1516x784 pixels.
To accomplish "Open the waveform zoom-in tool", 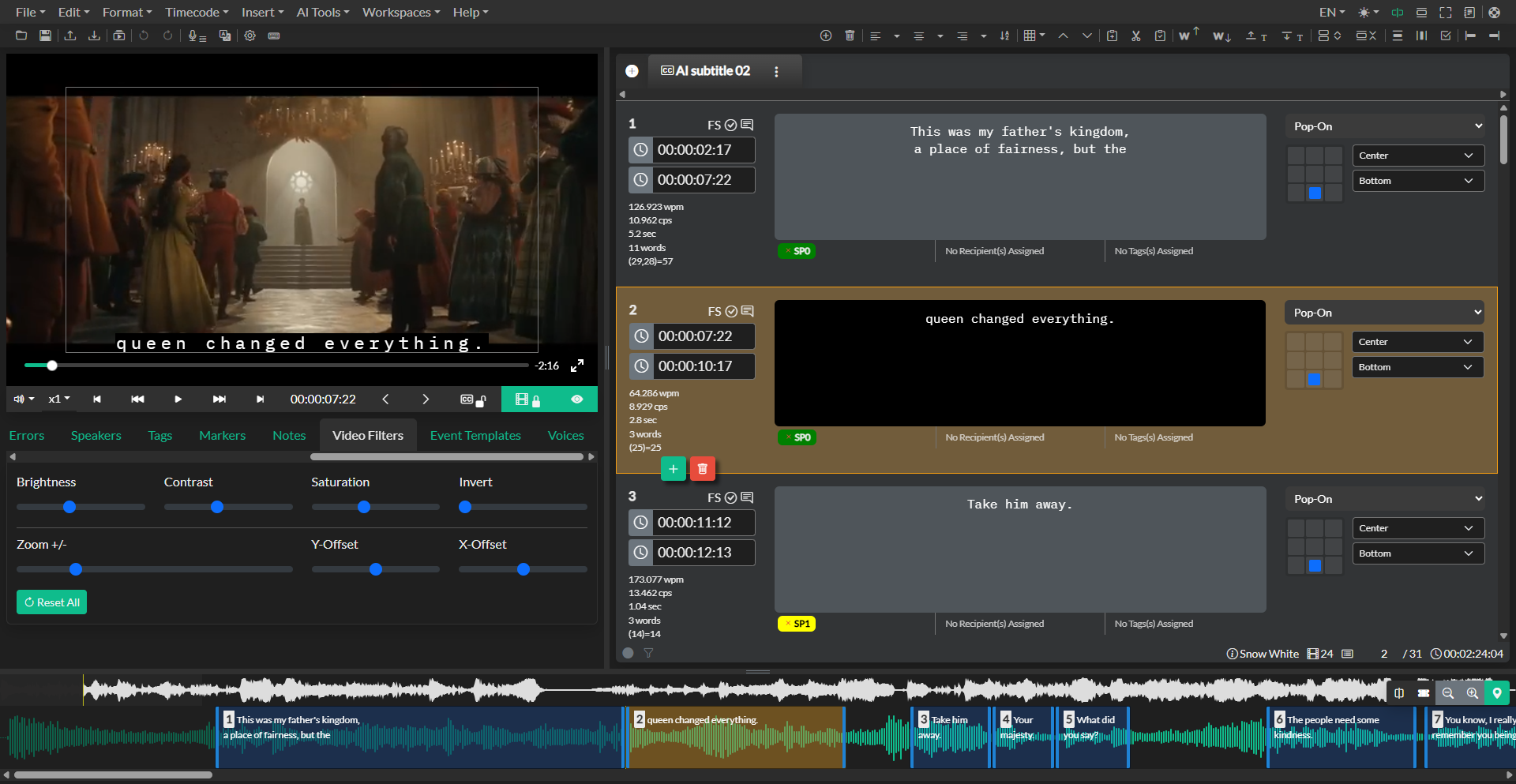I will pos(1473,693).
